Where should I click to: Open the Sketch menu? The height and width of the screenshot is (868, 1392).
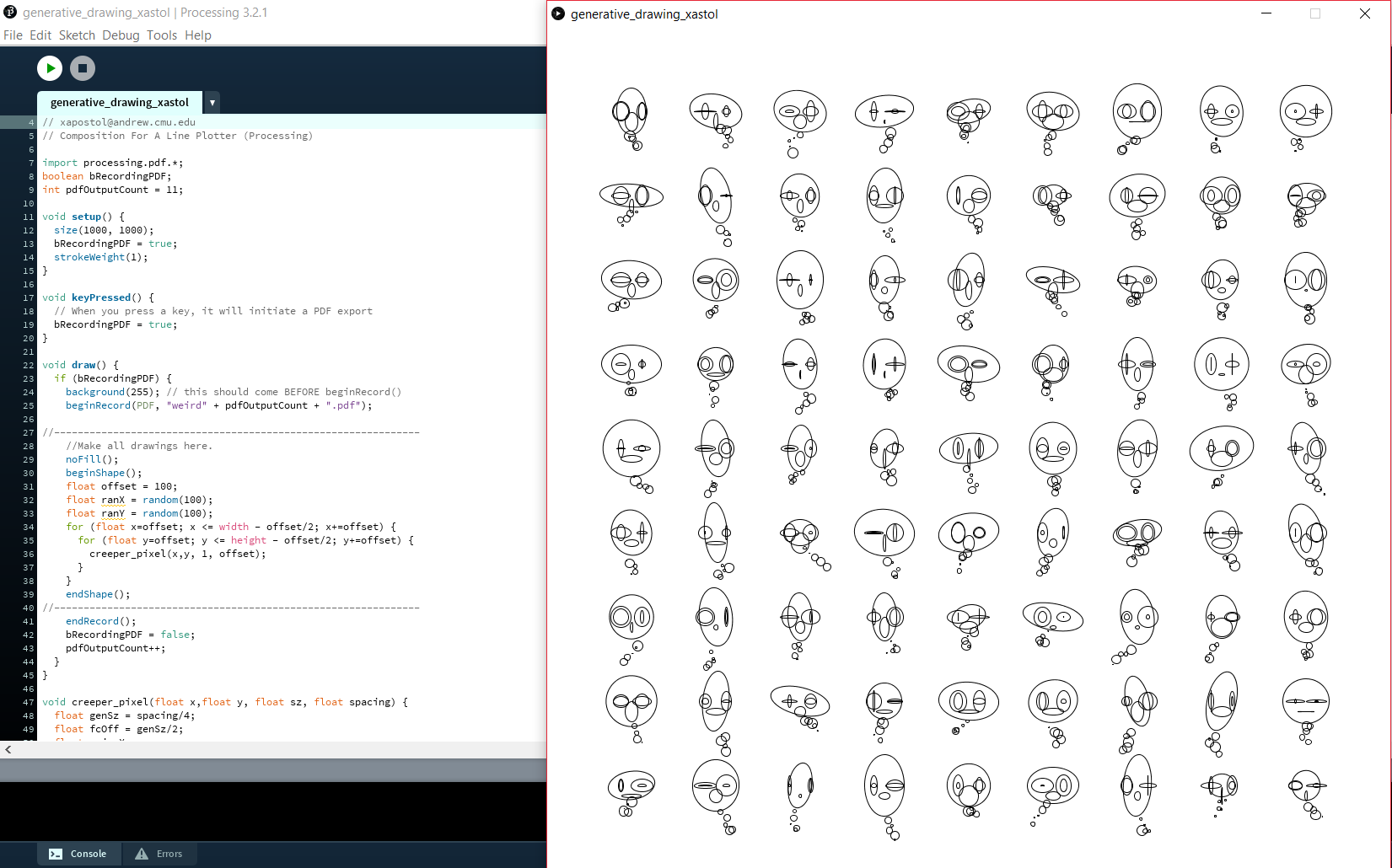coord(77,35)
